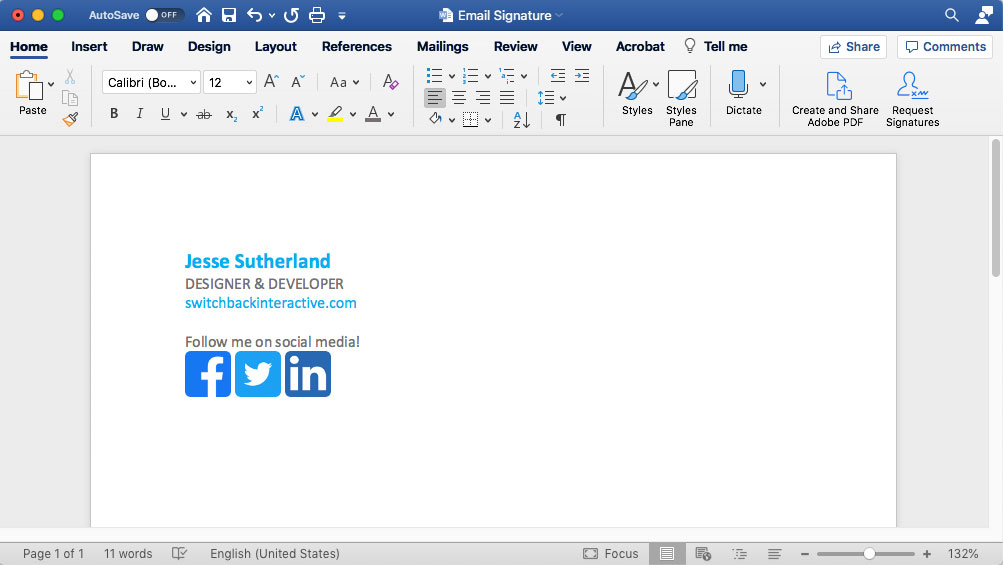Click the Sort A to Z icon
Image resolution: width=1003 pixels, height=565 pixels.
click(521, 120)
